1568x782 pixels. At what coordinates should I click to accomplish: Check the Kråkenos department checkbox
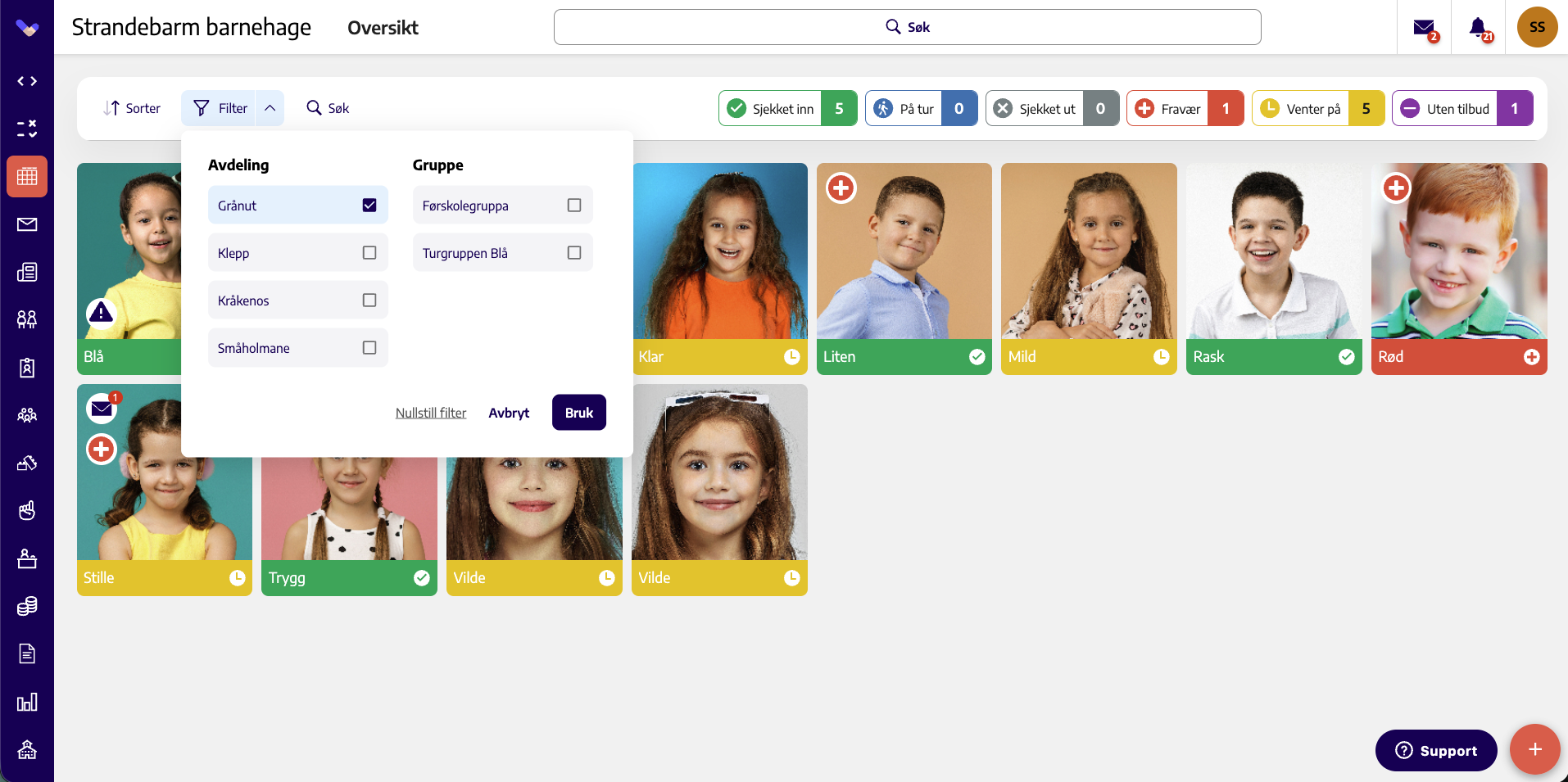point(369,301)
